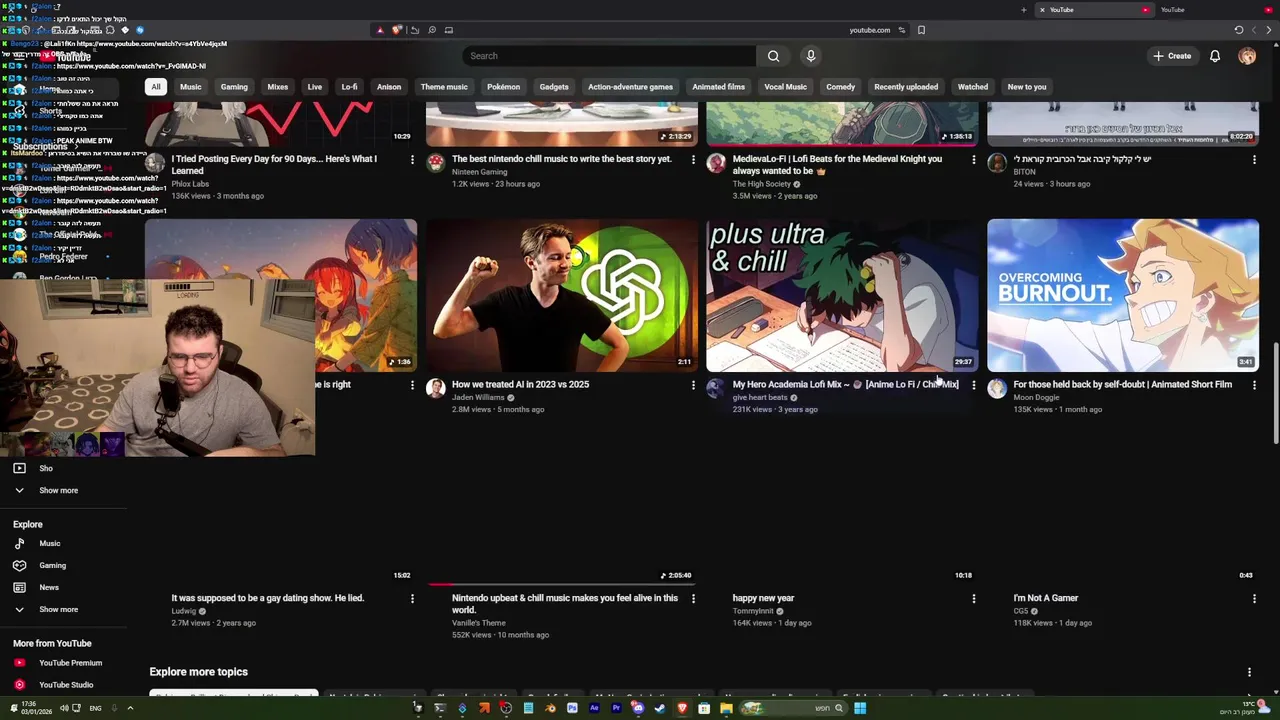Open the Music icon in Explore
This screenshot has height=720, width=1280.
[19, 544]
